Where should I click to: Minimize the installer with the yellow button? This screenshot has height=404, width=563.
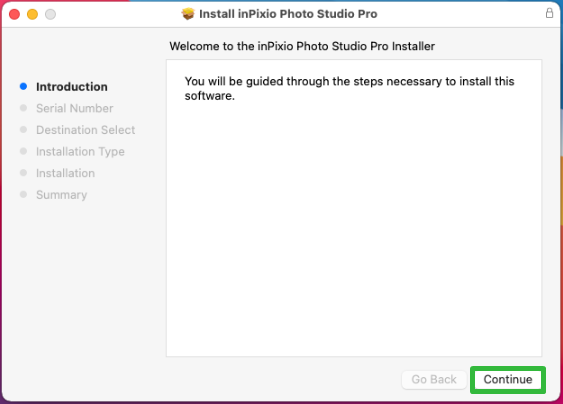pos(32,14)
